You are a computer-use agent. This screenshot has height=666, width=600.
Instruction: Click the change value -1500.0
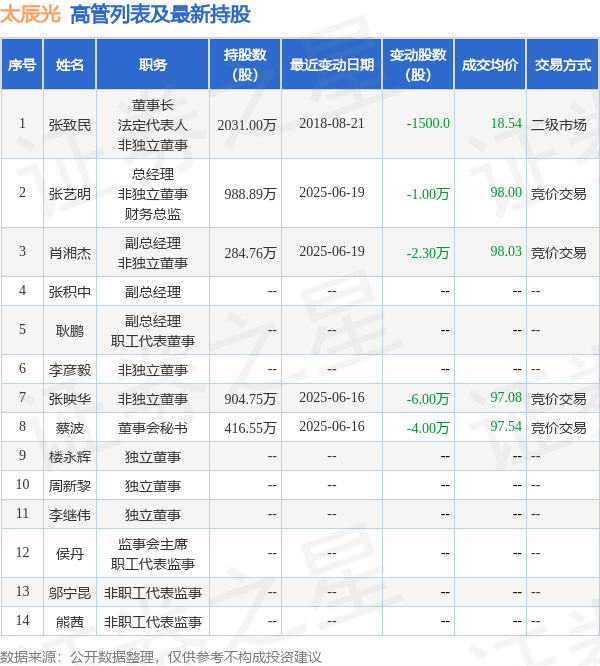coord(428,123)
